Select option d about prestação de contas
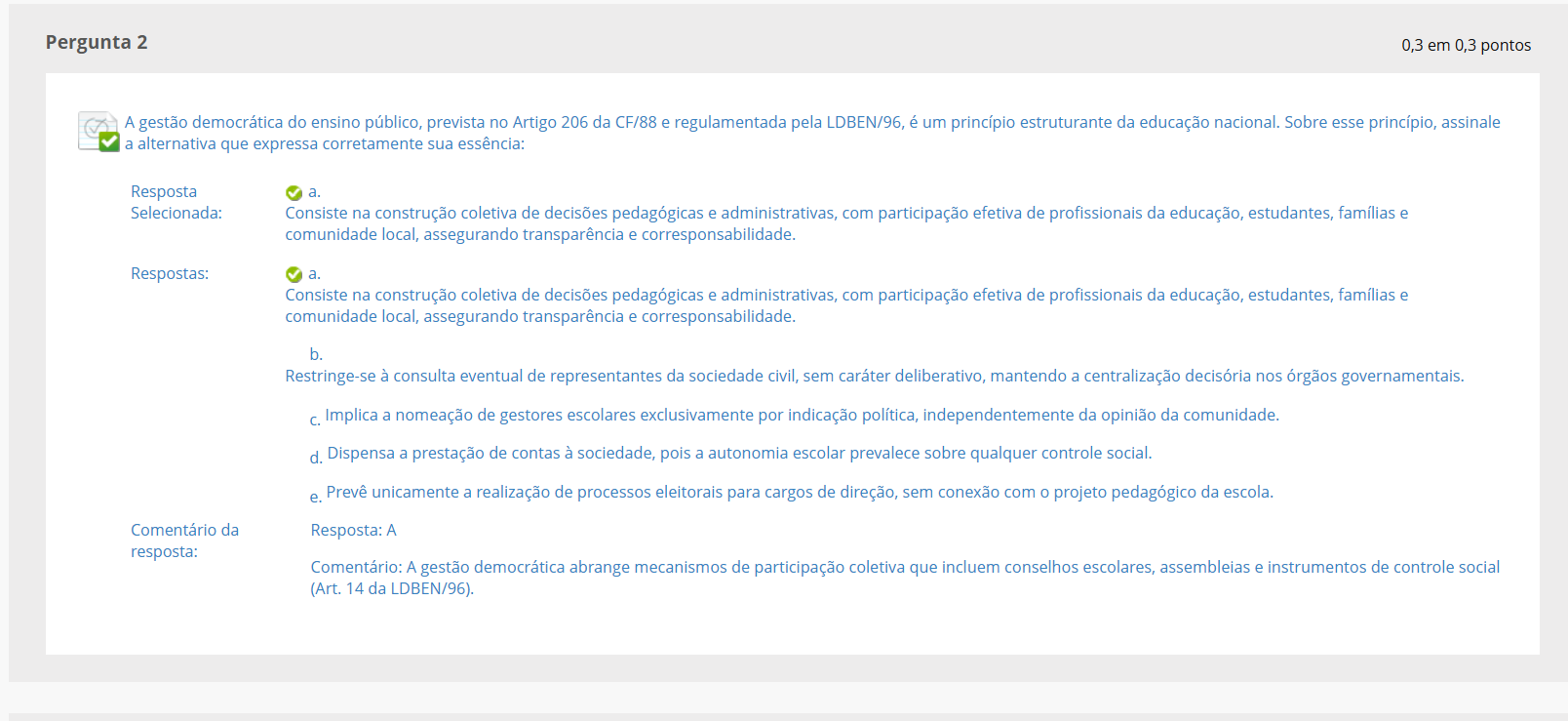The width and height of the screenshot is (1568, 721). click(x=739, y=453)
